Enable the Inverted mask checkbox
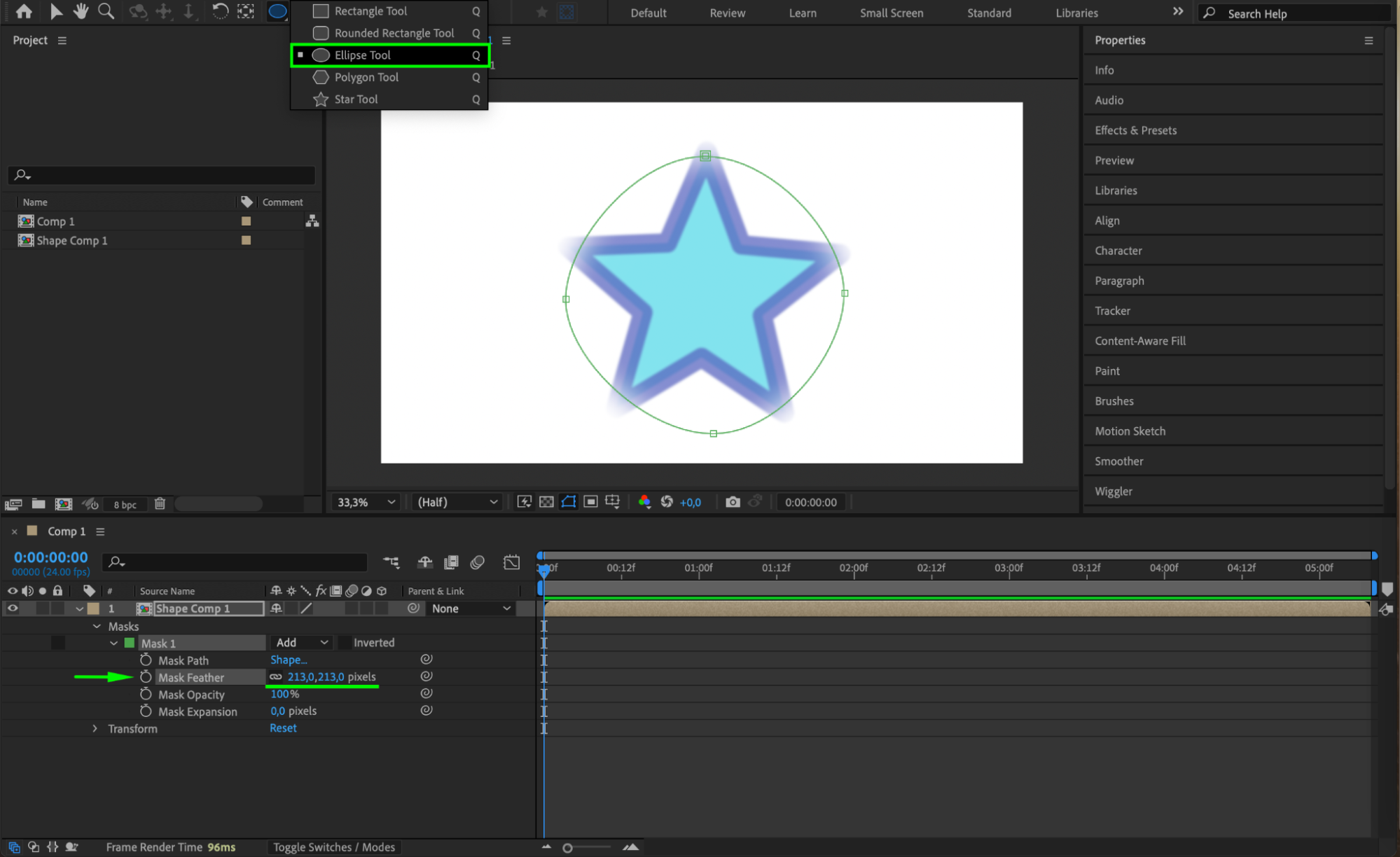The image size is (1400, 857). [345, 643]
